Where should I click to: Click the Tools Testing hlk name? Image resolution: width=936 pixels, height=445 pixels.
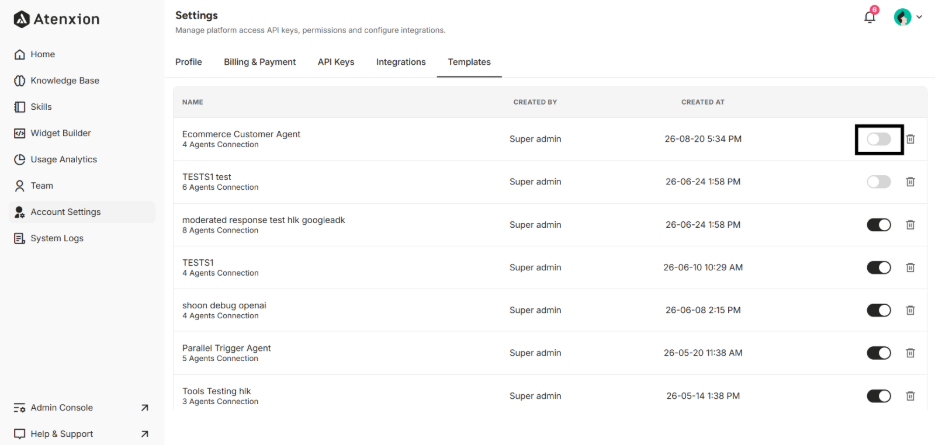coord(217,391)
